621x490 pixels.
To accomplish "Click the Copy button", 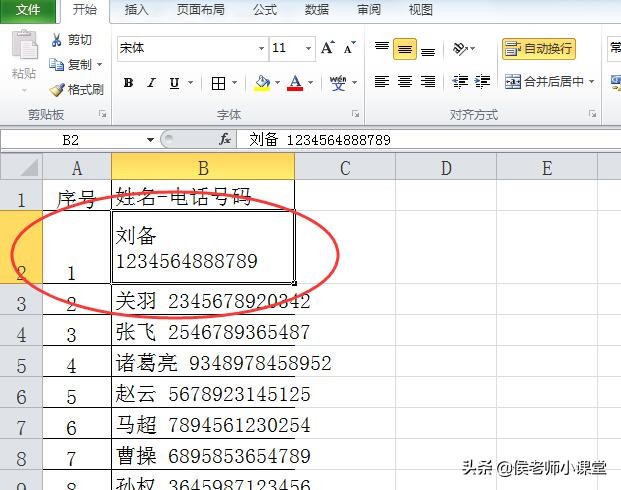I will (70, 64).
